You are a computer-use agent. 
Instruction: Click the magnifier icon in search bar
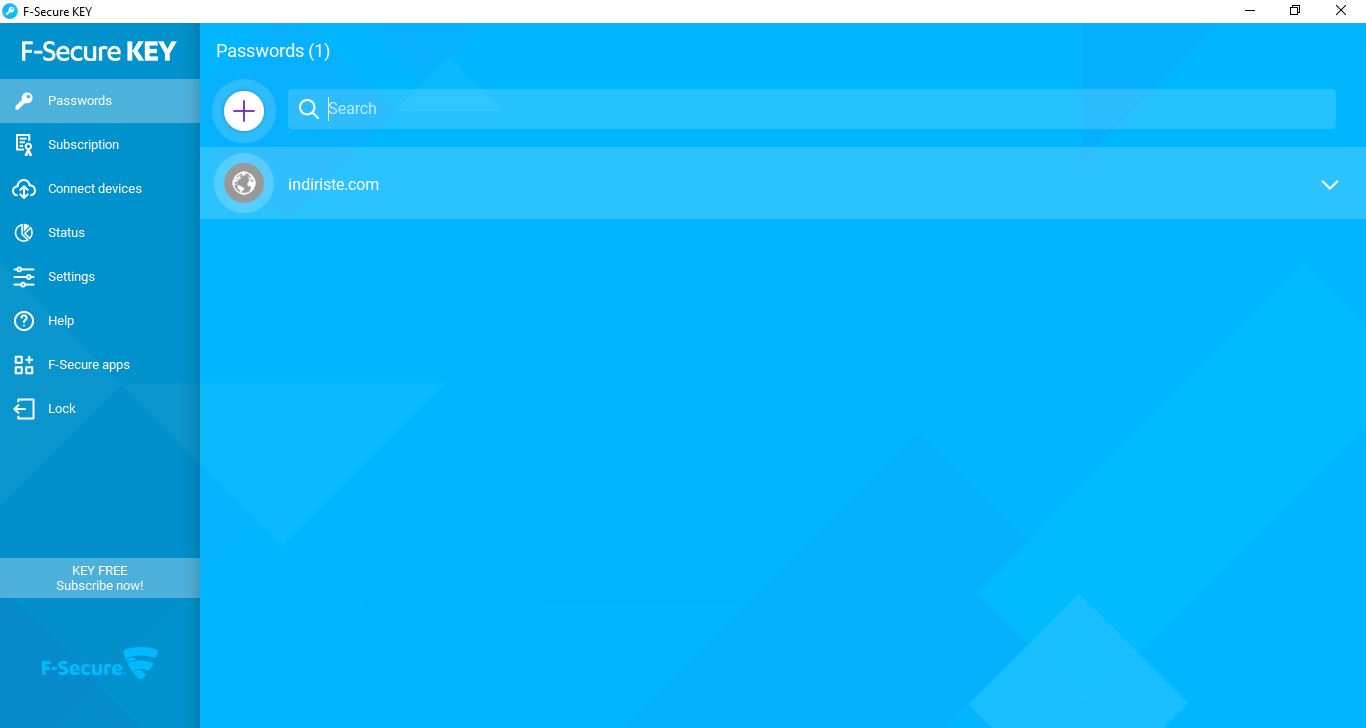coord(309,109)
